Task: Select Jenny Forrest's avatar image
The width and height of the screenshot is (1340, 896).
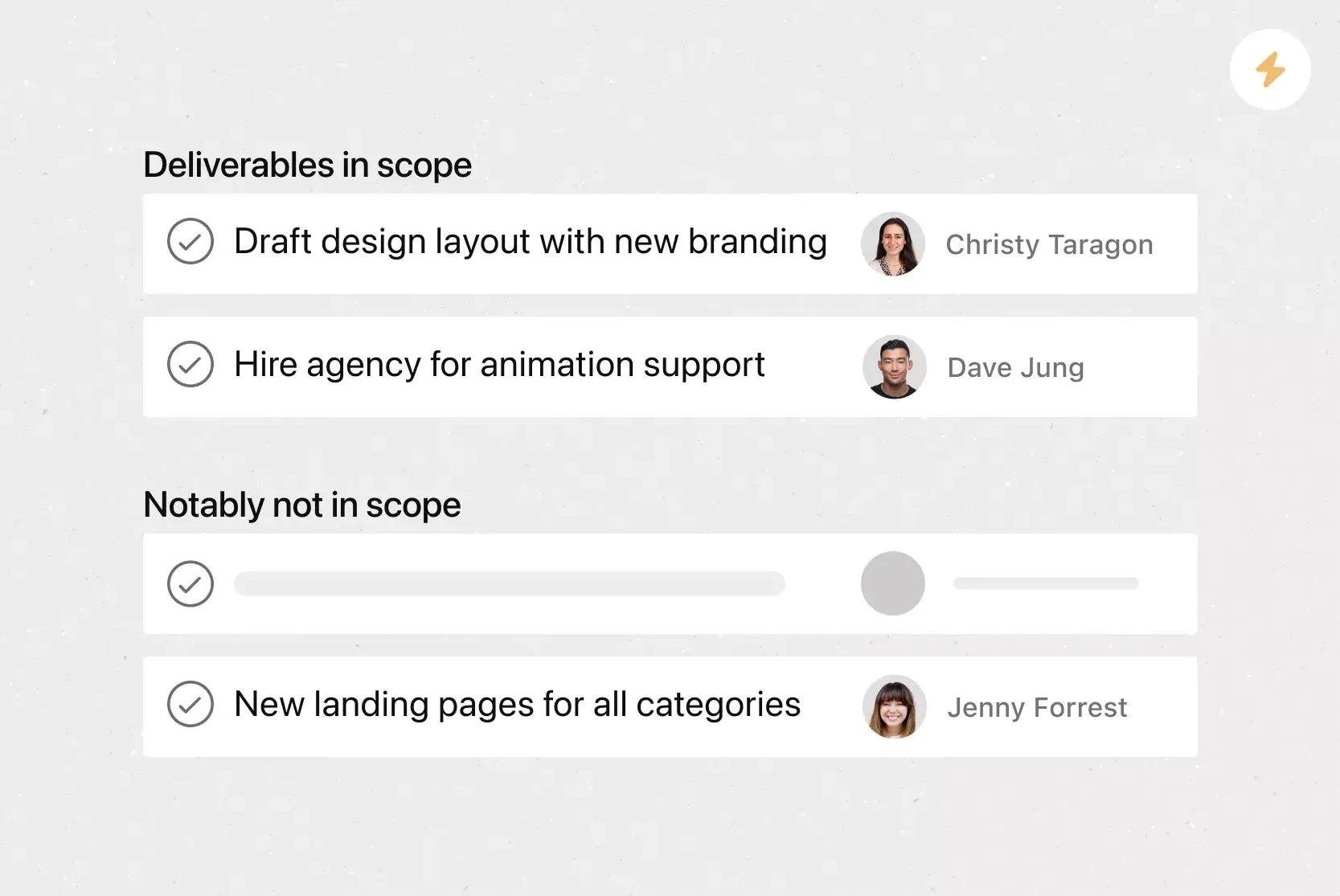Action: click(894, 706)
